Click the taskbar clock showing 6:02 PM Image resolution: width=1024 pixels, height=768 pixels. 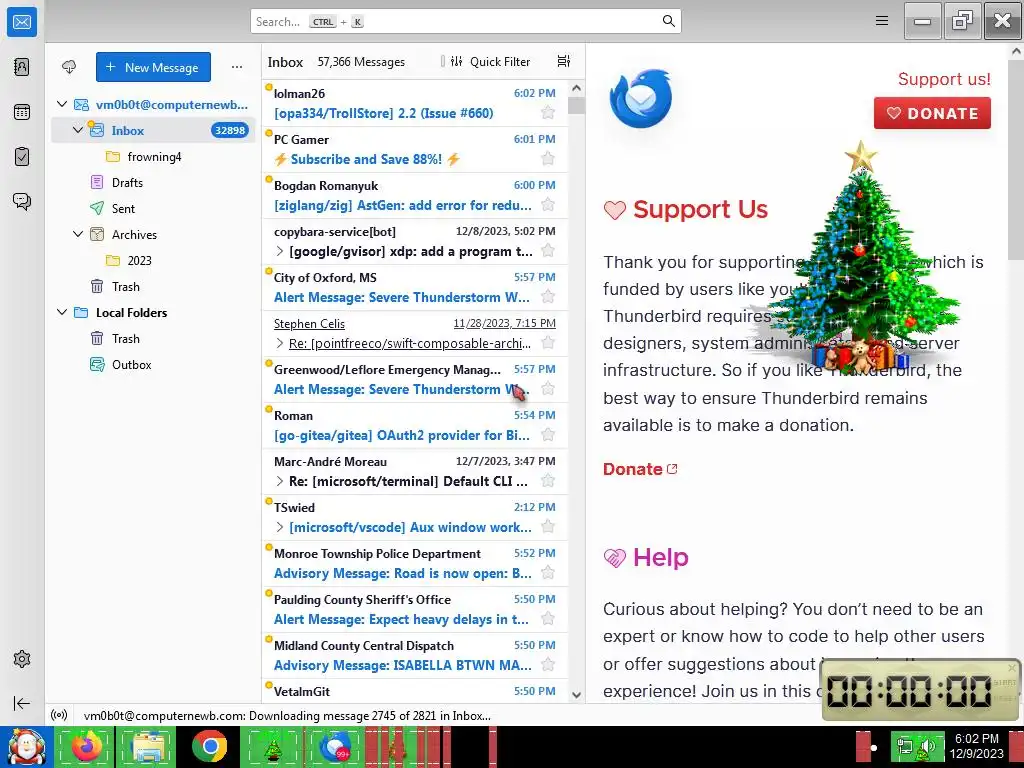pyautogui.click(x=976, y=746)
